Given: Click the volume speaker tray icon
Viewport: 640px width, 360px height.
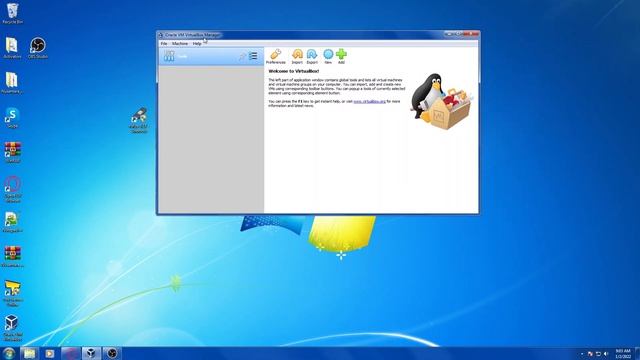Looking at the screenshot, I should click(606, 354).
